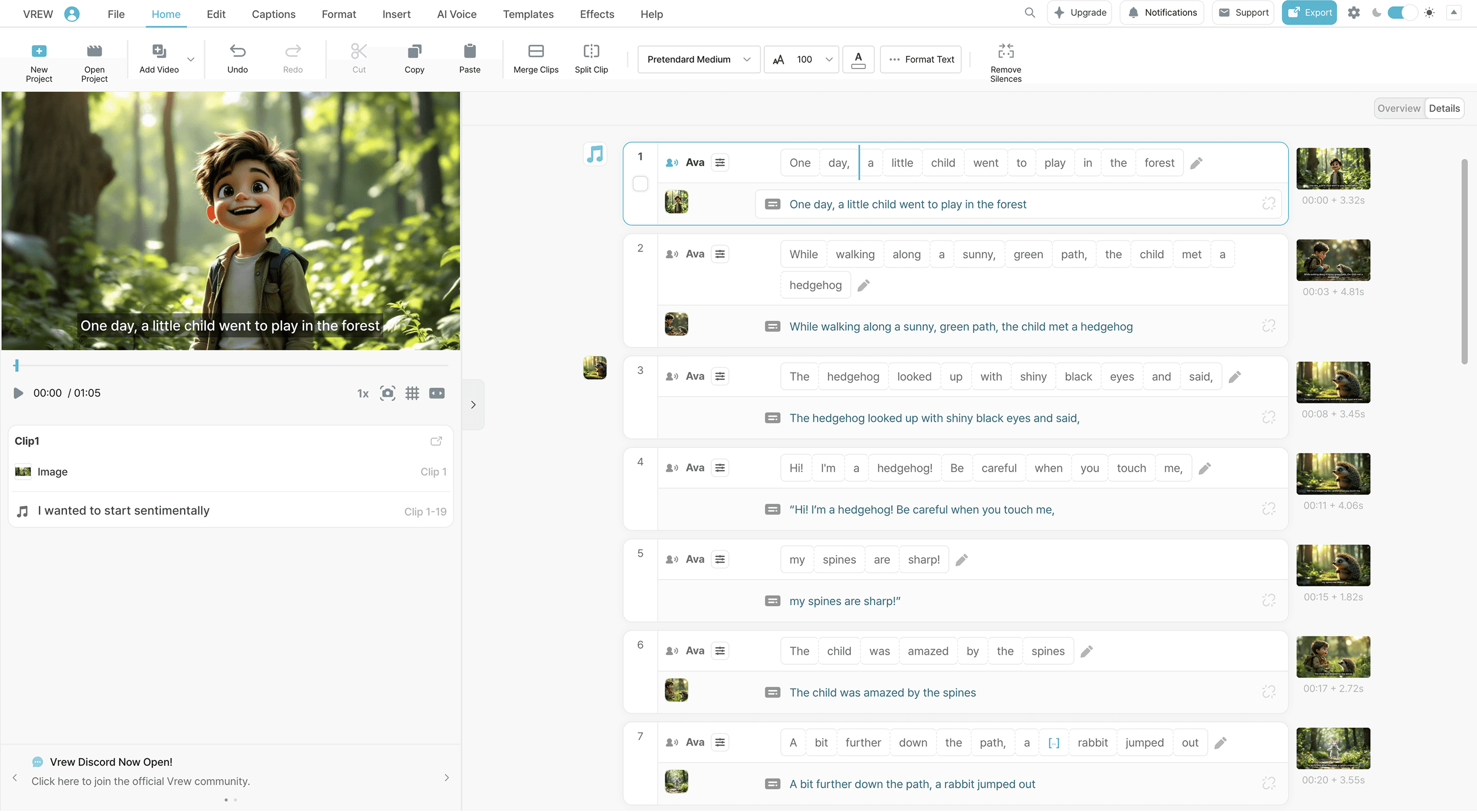
Task: Toggle the grid overlay icon under the preview
Action: click(x=413, y=393)
